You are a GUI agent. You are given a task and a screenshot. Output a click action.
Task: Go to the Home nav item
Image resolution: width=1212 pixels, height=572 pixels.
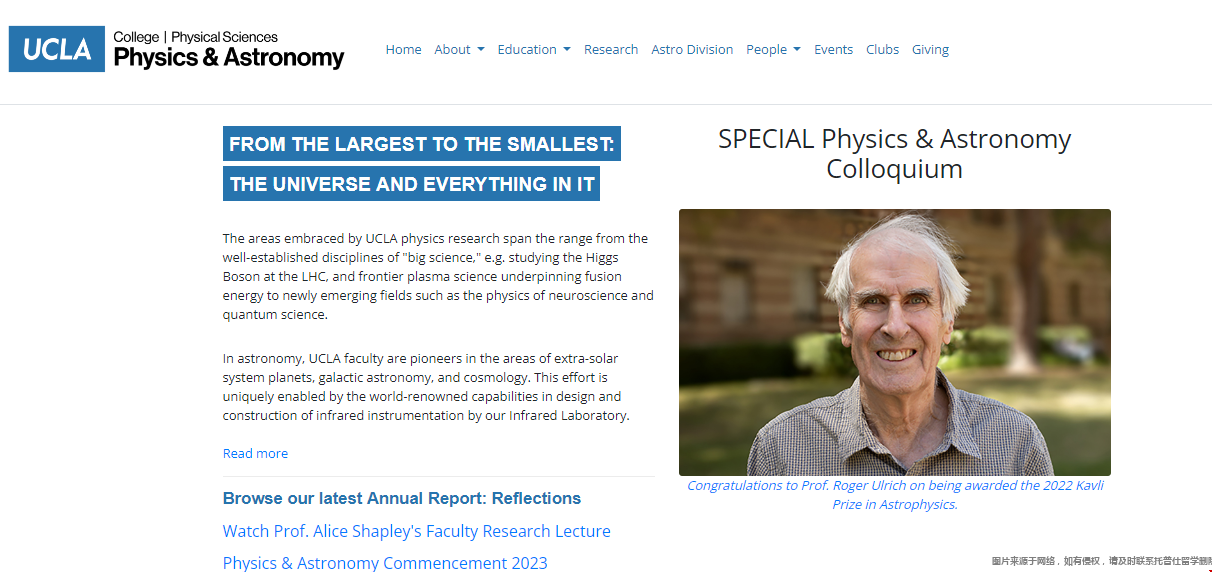[403, 49]
